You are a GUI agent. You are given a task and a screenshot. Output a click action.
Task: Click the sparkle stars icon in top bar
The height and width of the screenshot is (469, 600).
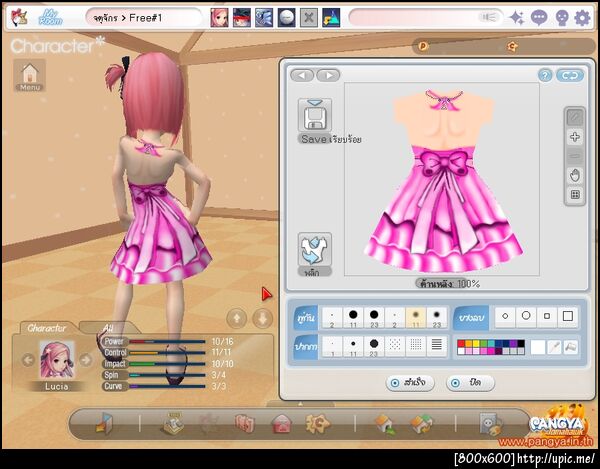tap(517, 18)
